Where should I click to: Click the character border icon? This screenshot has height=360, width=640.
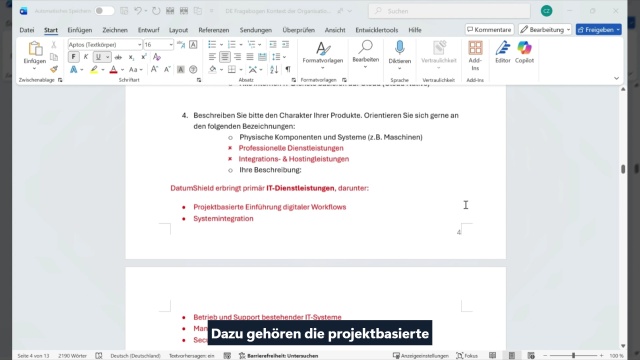click(193, 44)
